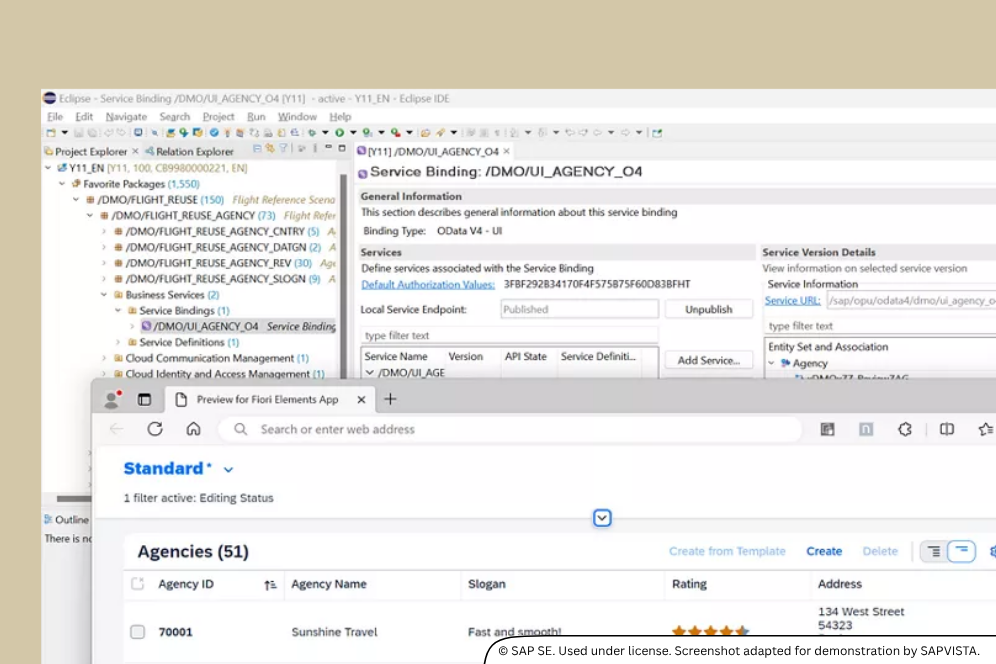Switch Agencies table to tree view mode
This screenshot has width=996, height=664.
click(934, 552)
